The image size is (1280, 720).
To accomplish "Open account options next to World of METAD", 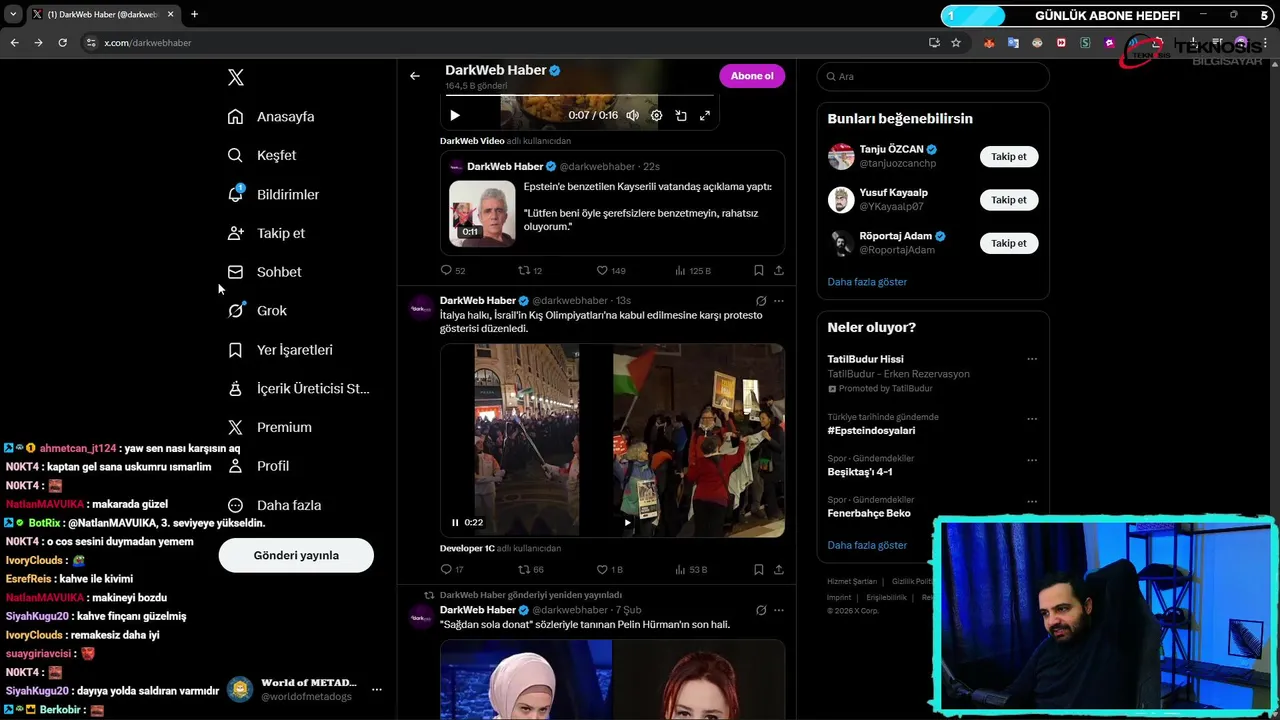I will [x=377, y=689].
